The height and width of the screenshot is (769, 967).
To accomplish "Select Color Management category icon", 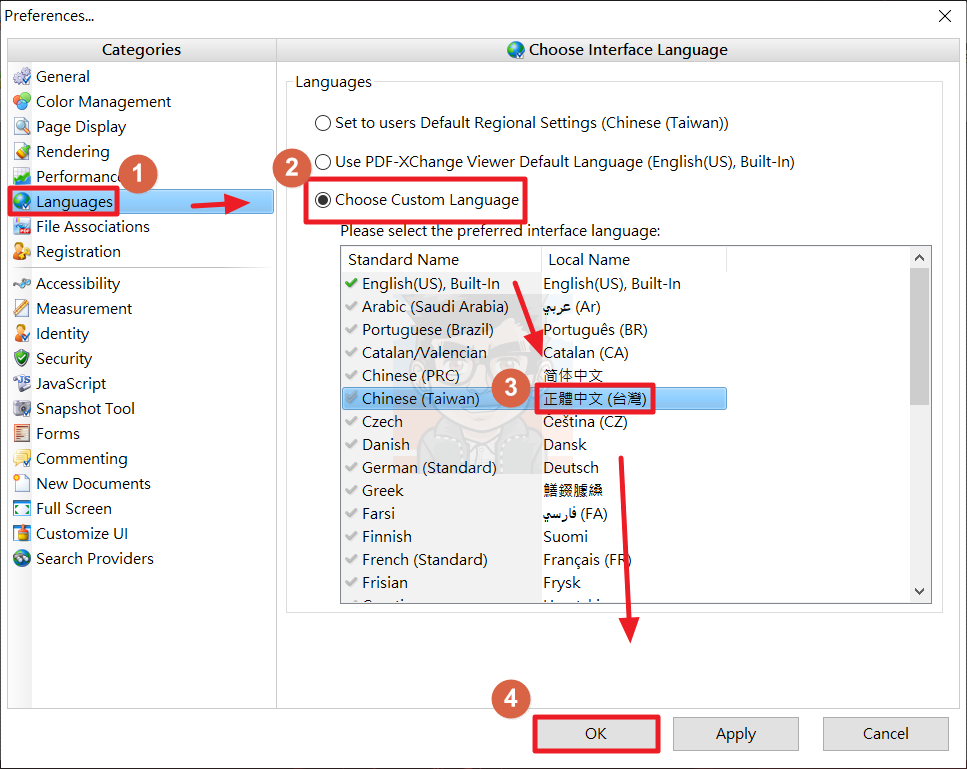I will coord(22,101).
